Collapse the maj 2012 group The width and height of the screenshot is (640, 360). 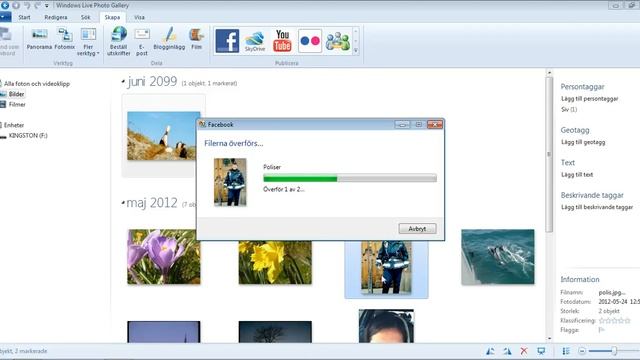[123, 202]
